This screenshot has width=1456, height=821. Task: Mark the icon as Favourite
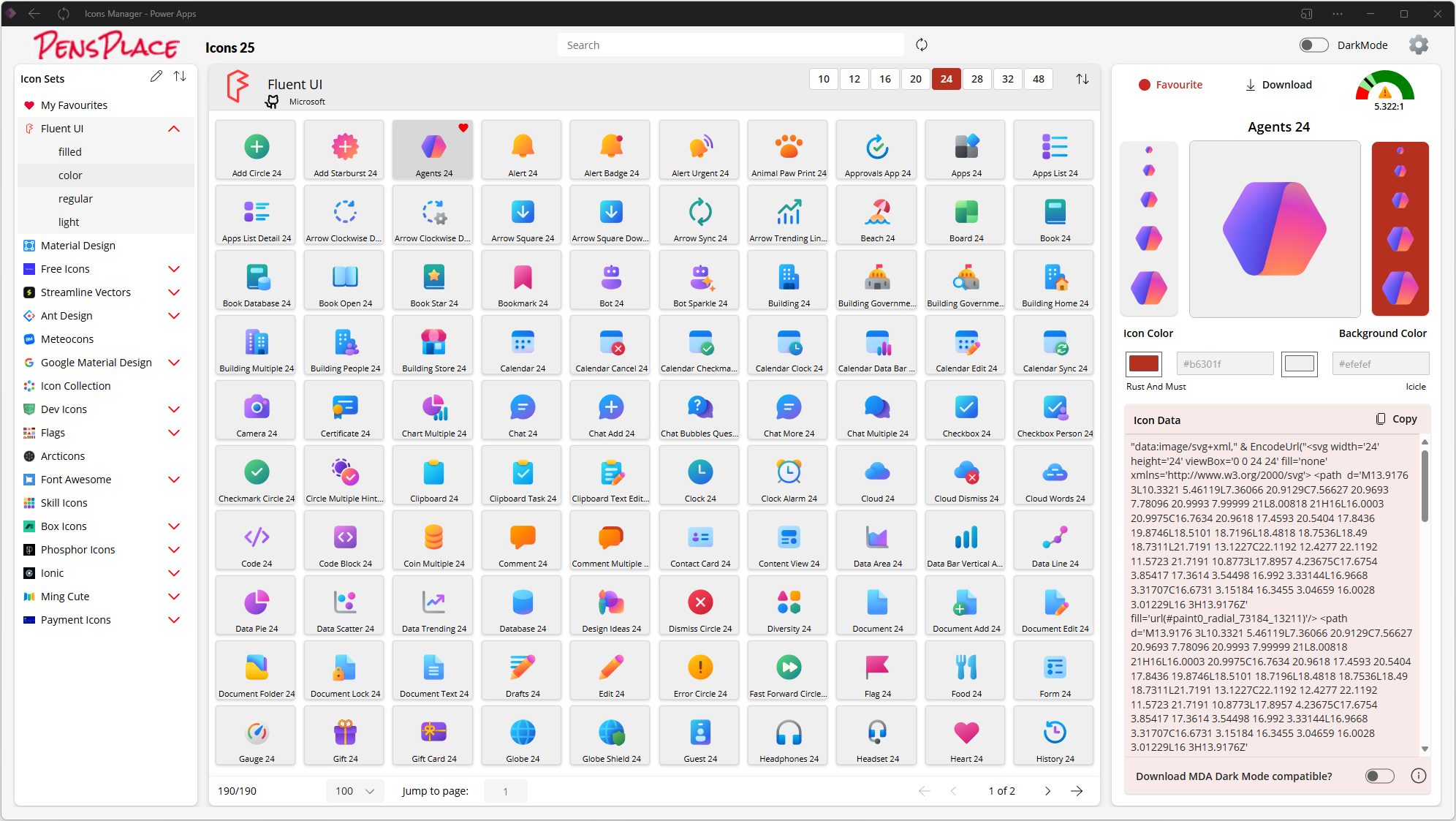[1170, 85]
